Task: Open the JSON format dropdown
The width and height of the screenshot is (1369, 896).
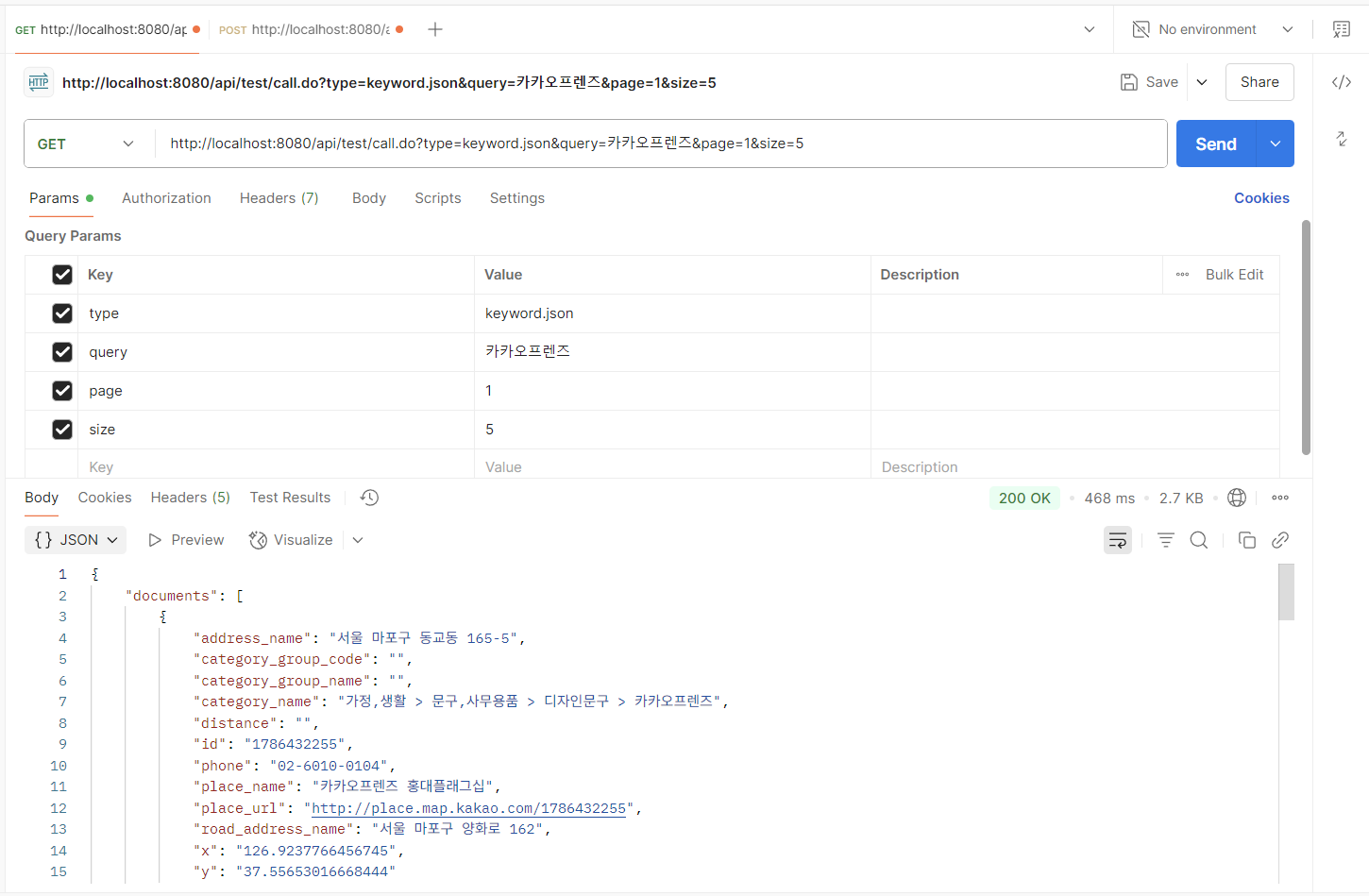Action: click(x=76, y=540)
